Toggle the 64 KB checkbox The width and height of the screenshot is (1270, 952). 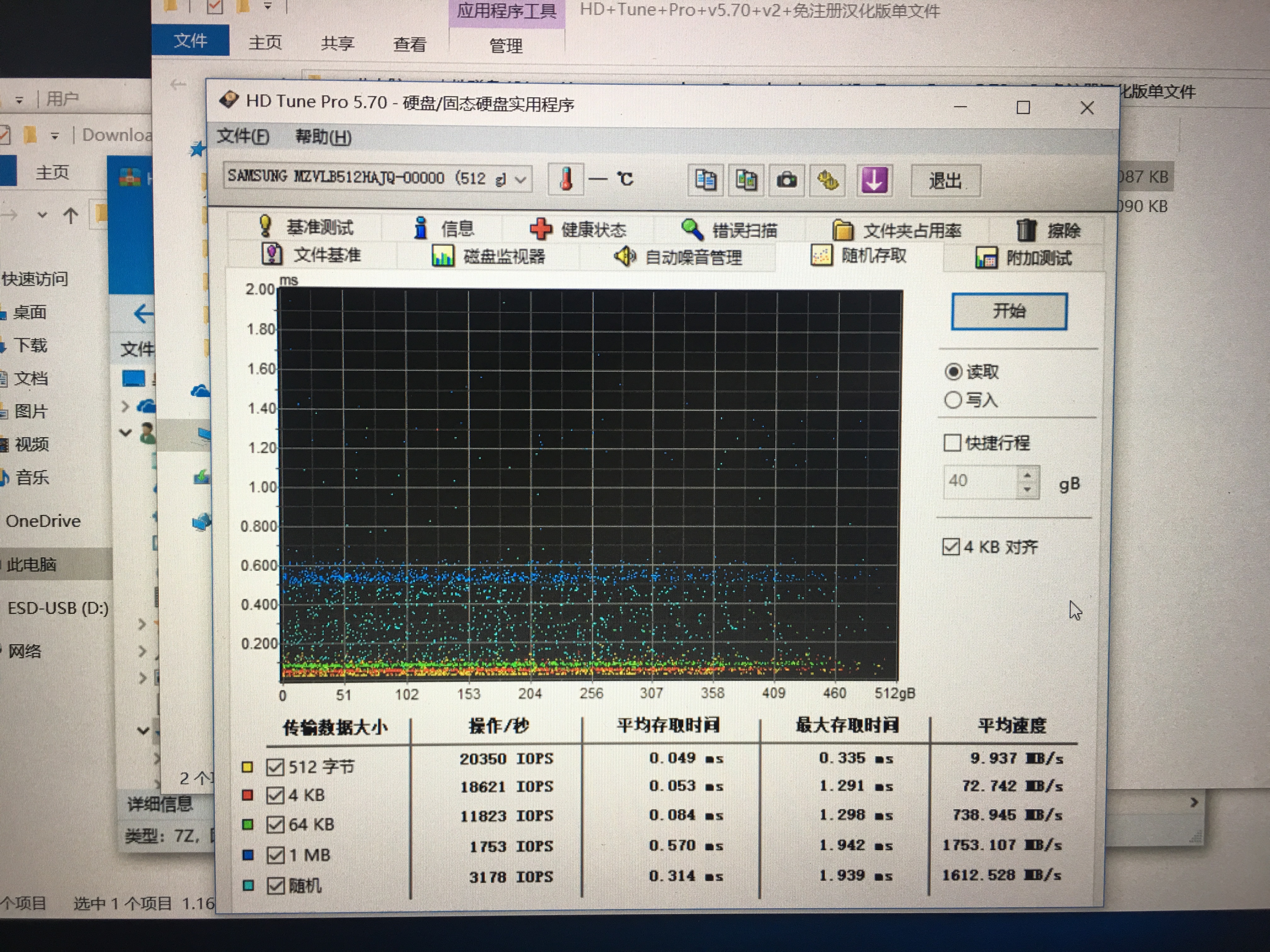(x=276, y=824)
